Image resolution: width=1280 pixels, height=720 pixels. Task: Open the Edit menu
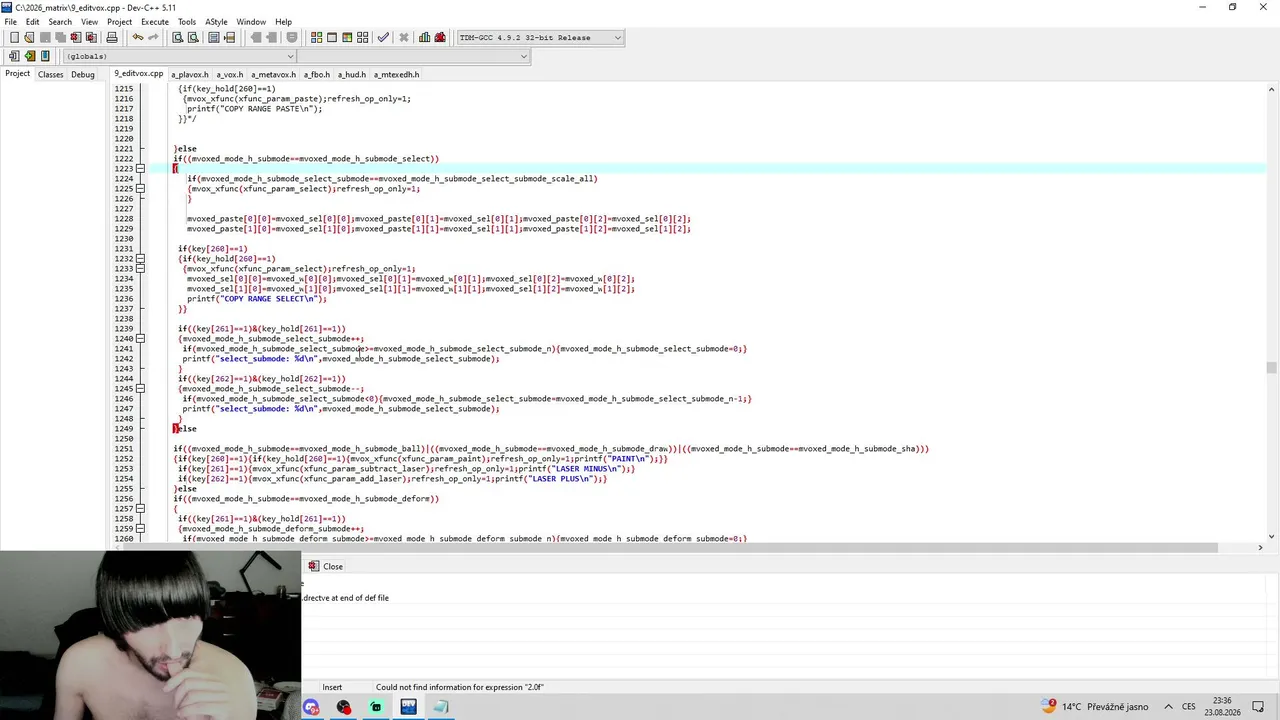pyautogui.click(x=33, y=22)
